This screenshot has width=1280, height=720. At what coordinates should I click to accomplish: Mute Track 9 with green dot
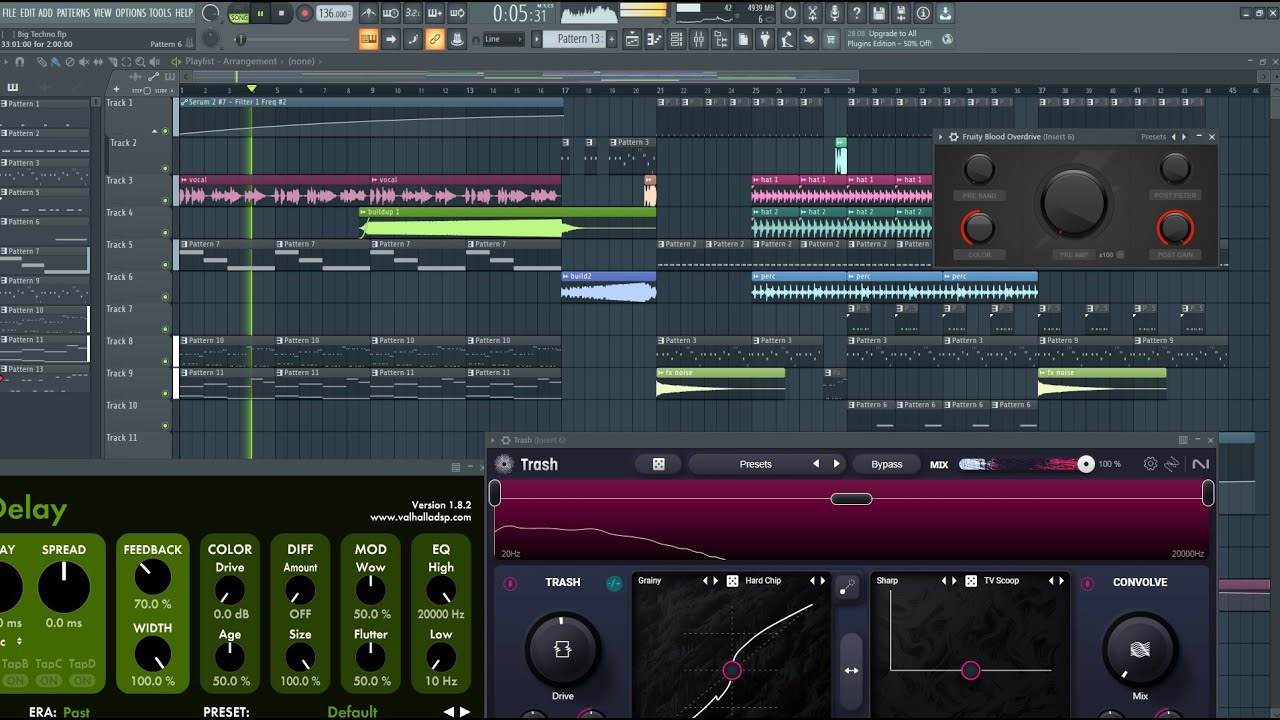coord(166,391)
